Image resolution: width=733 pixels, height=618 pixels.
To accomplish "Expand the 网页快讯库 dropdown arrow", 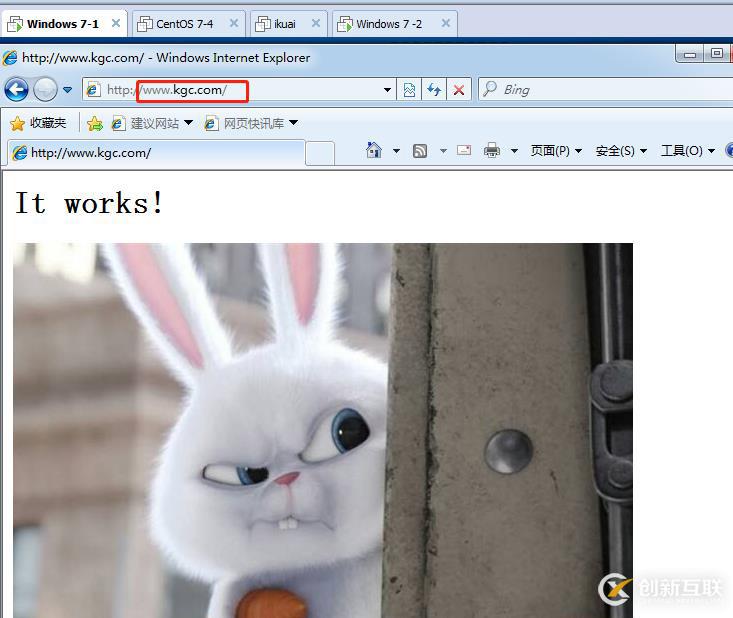I will pyautogui.click(x=294, y=122).
